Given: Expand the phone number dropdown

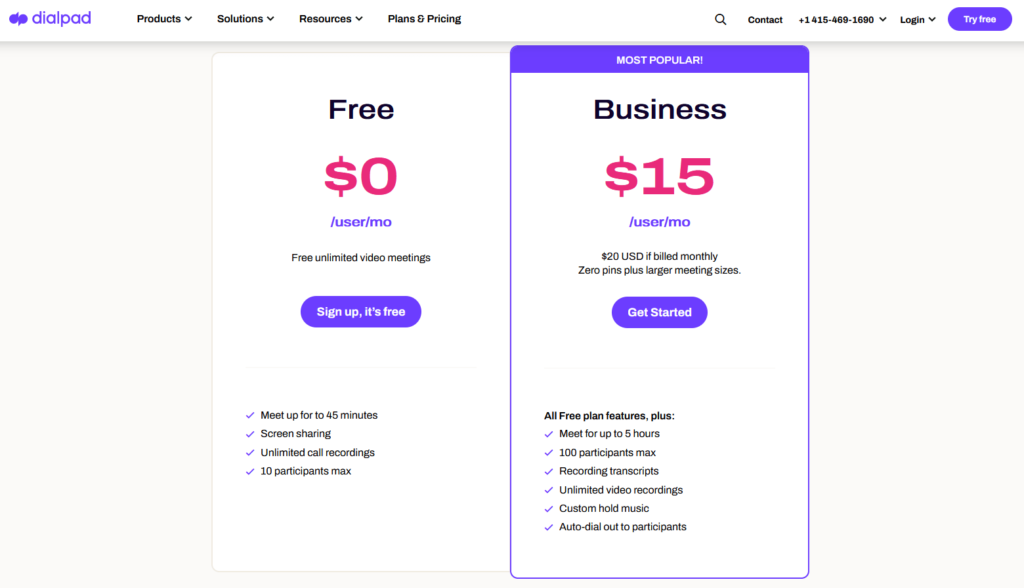Looking at the screenshot, I should [x=842, y=20].
